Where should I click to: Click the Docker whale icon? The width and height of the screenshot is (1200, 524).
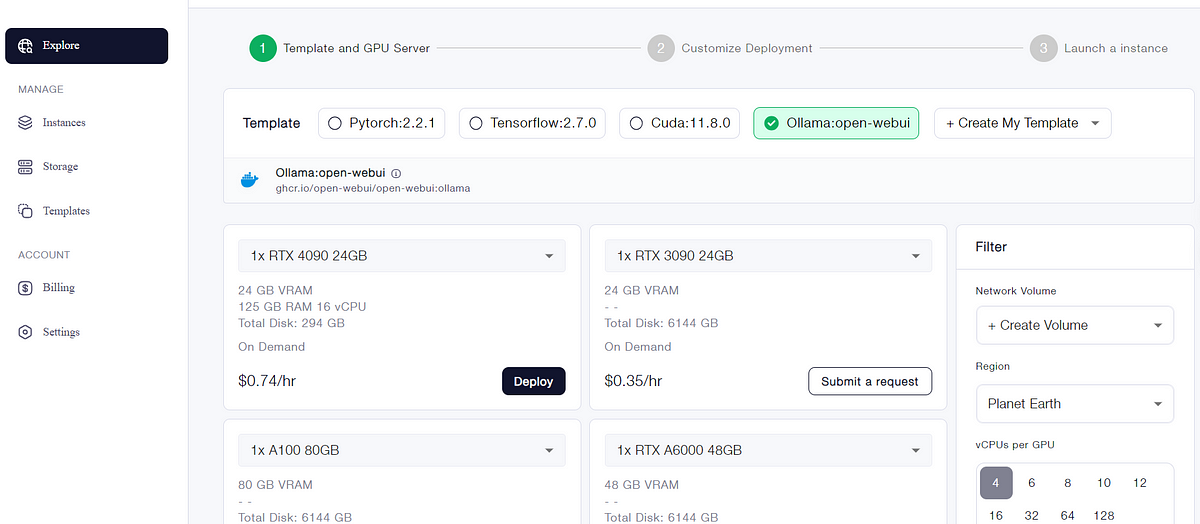click(249, 180)
